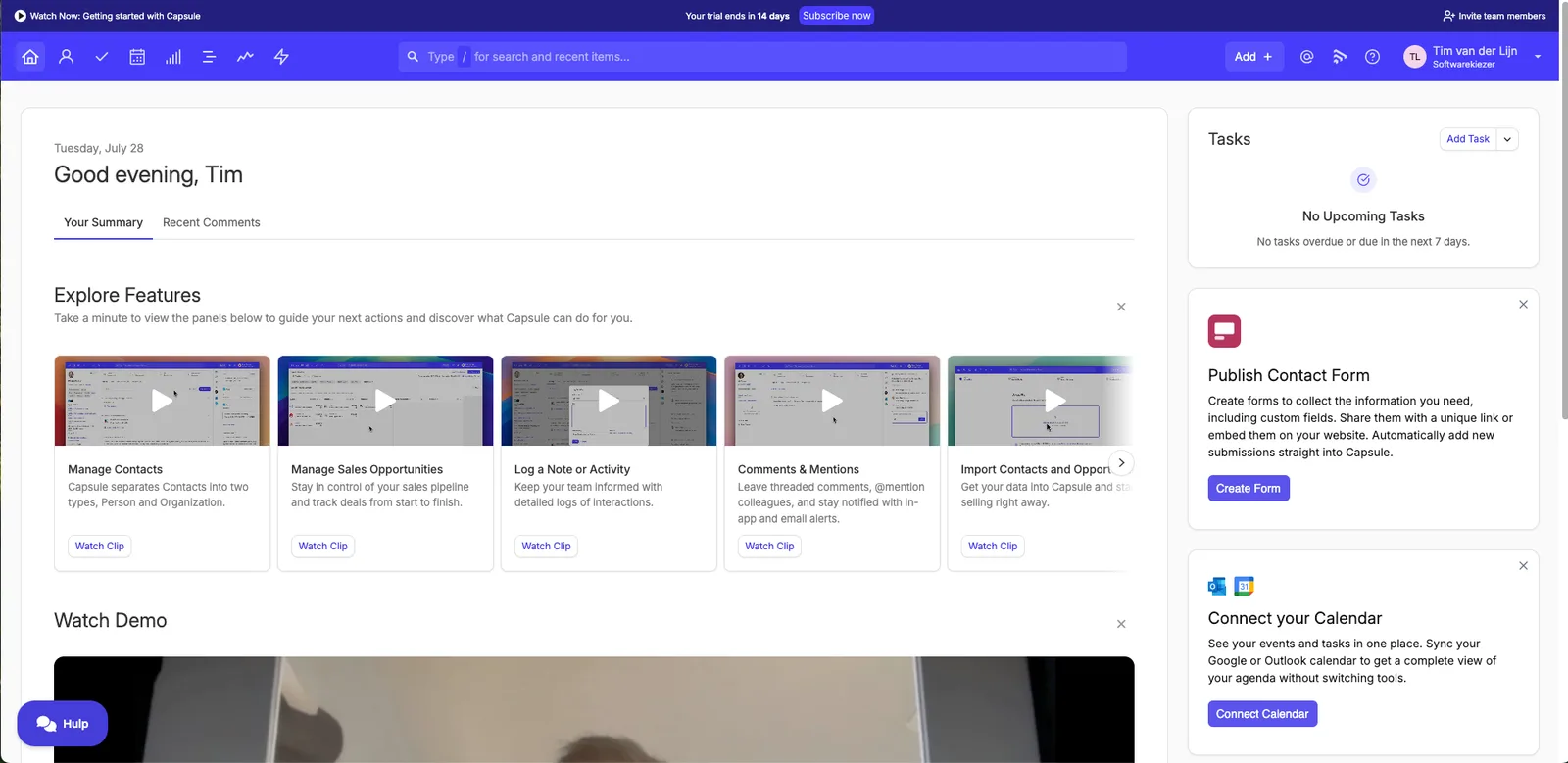Image resolution: width=1568 pixels, height=763 pixels.
Task: Open the Add + menu
Action: (1253, 57)
